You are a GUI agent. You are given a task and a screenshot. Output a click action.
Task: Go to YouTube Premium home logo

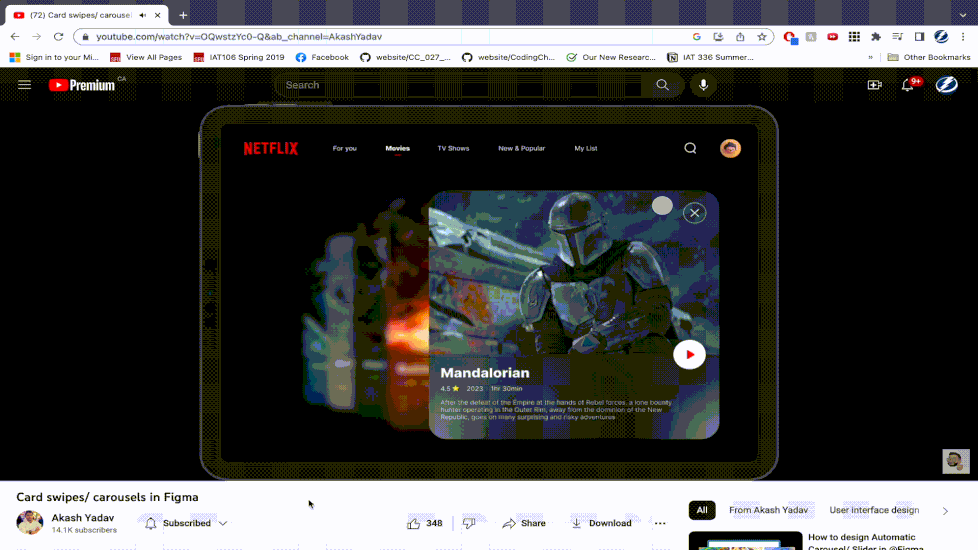(x=82, y=85)
